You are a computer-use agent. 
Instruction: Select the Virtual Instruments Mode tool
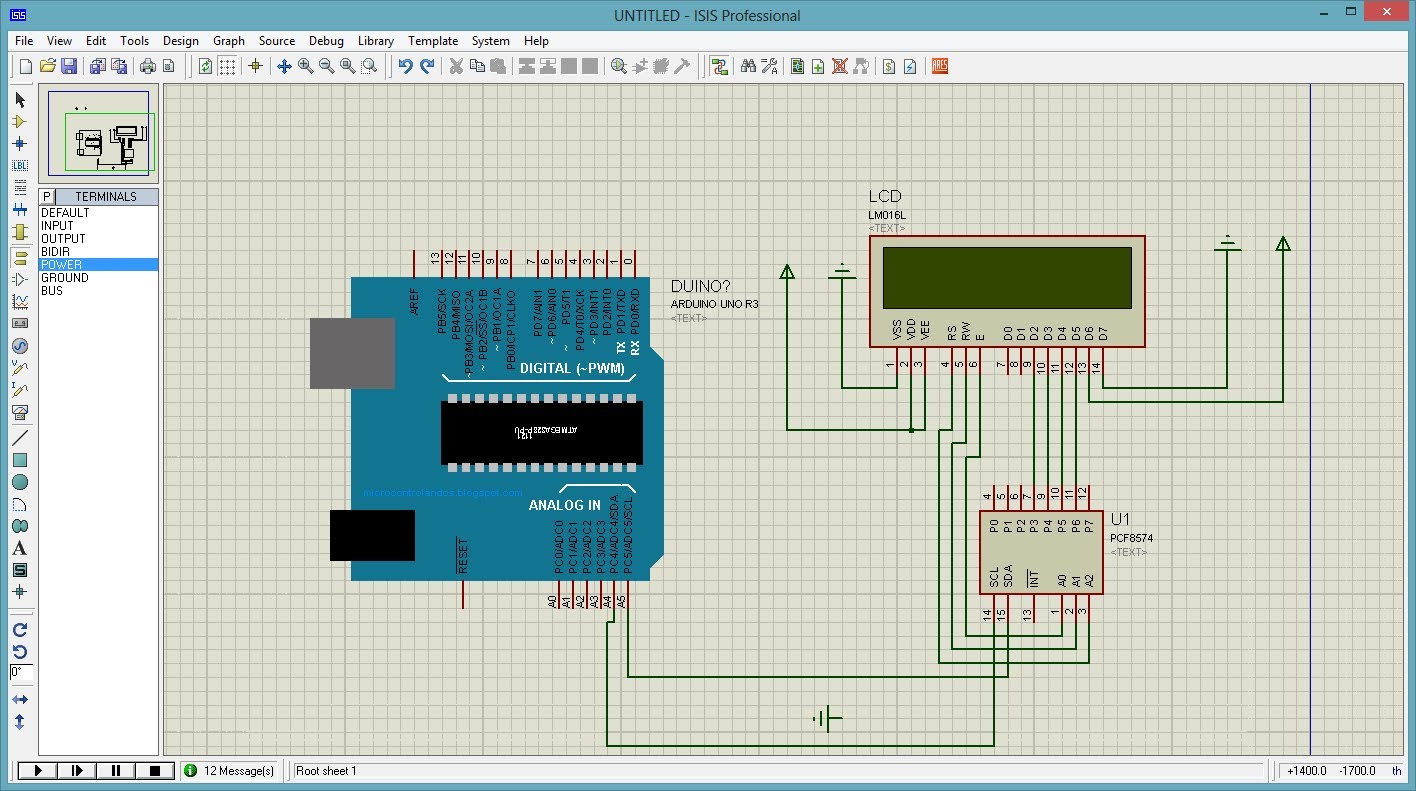(19, 411)
